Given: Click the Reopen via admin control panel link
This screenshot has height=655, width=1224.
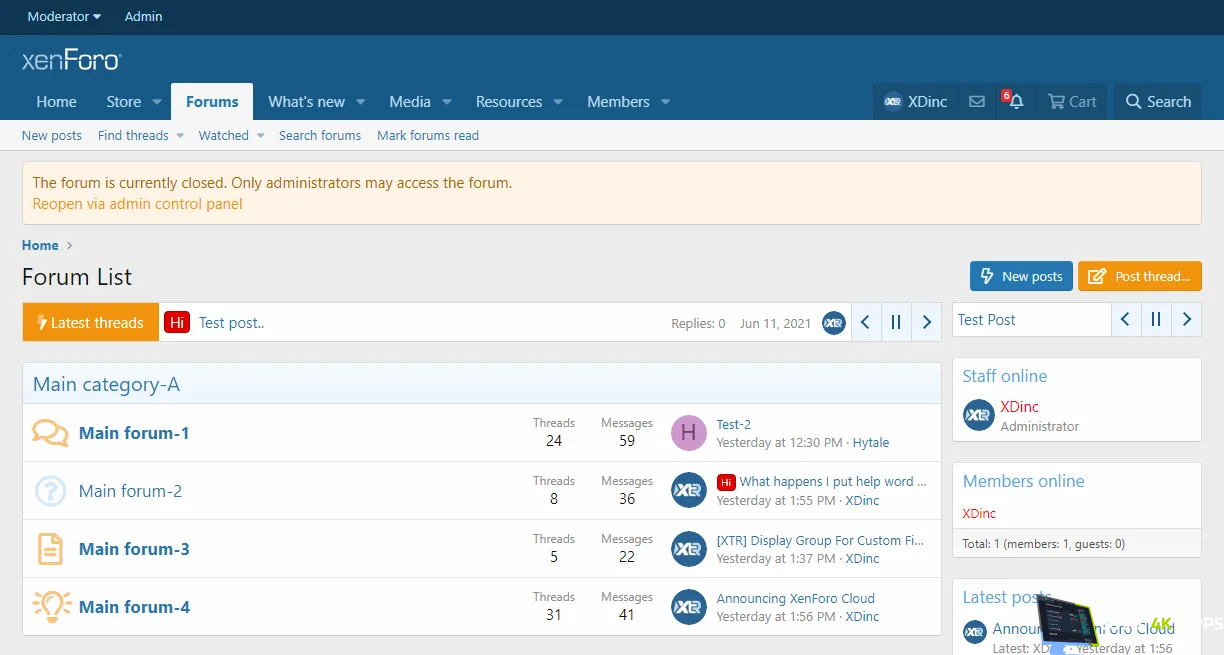Looking at the screenshot, I should [137, 203].
